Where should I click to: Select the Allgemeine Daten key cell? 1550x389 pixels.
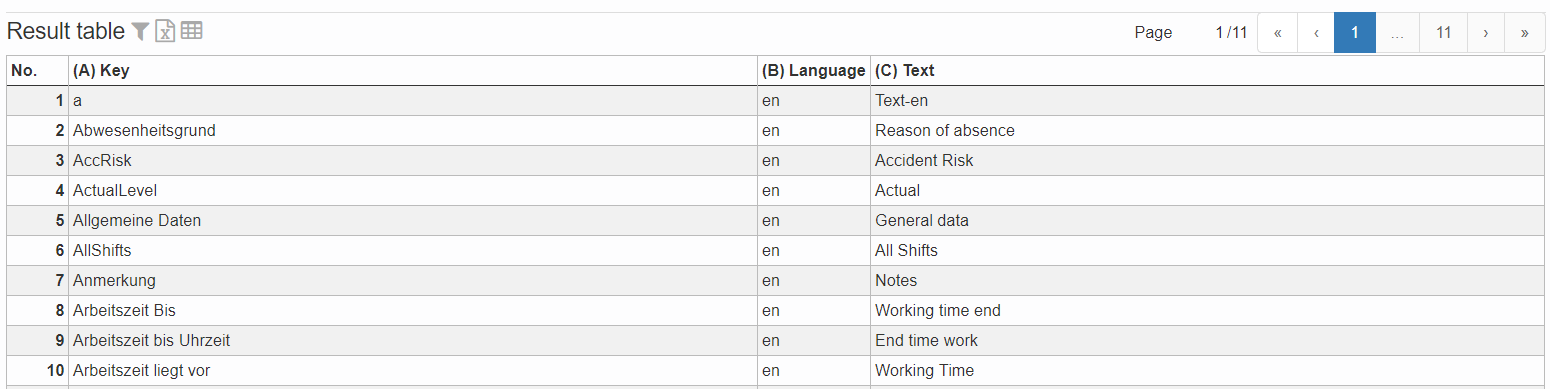coord(413,221)
